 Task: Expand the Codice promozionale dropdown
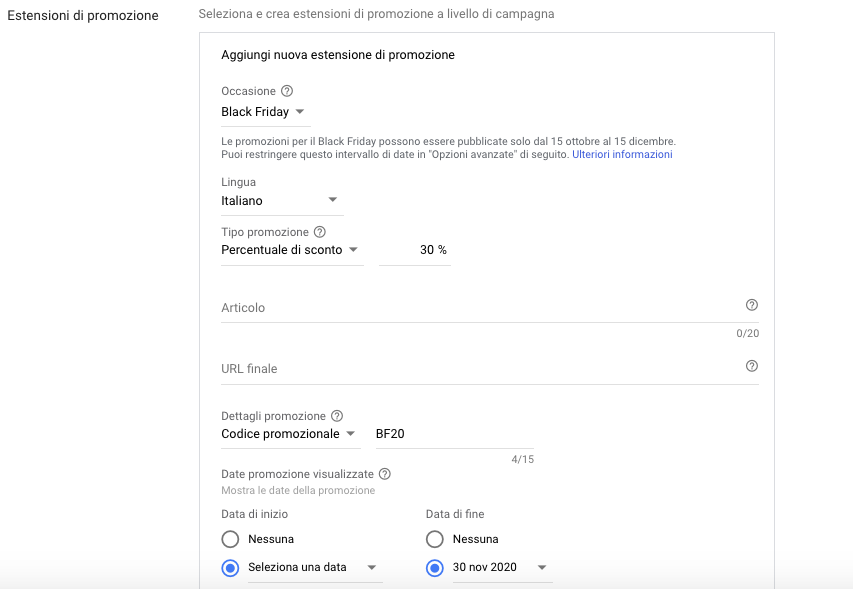(290, 434)
